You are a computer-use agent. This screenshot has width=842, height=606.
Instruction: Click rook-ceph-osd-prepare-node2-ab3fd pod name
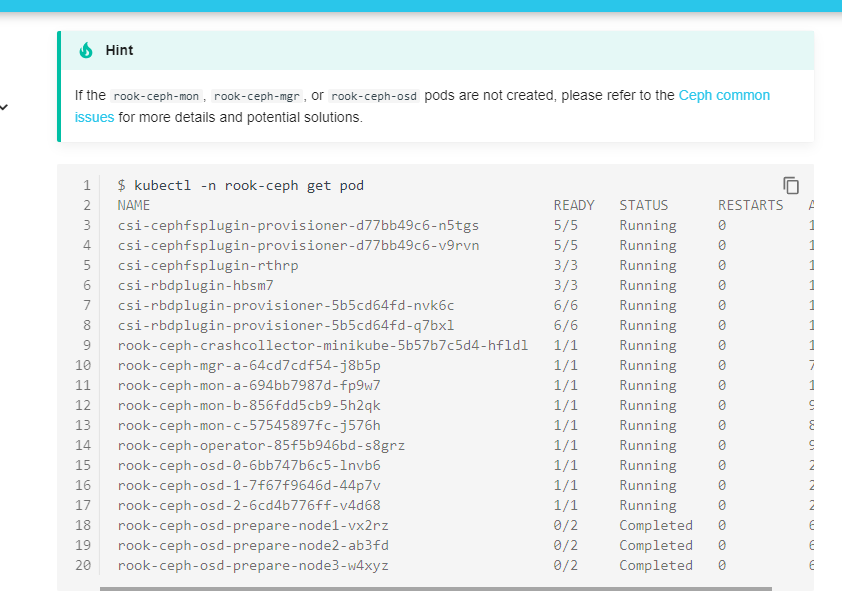point(253,545)
